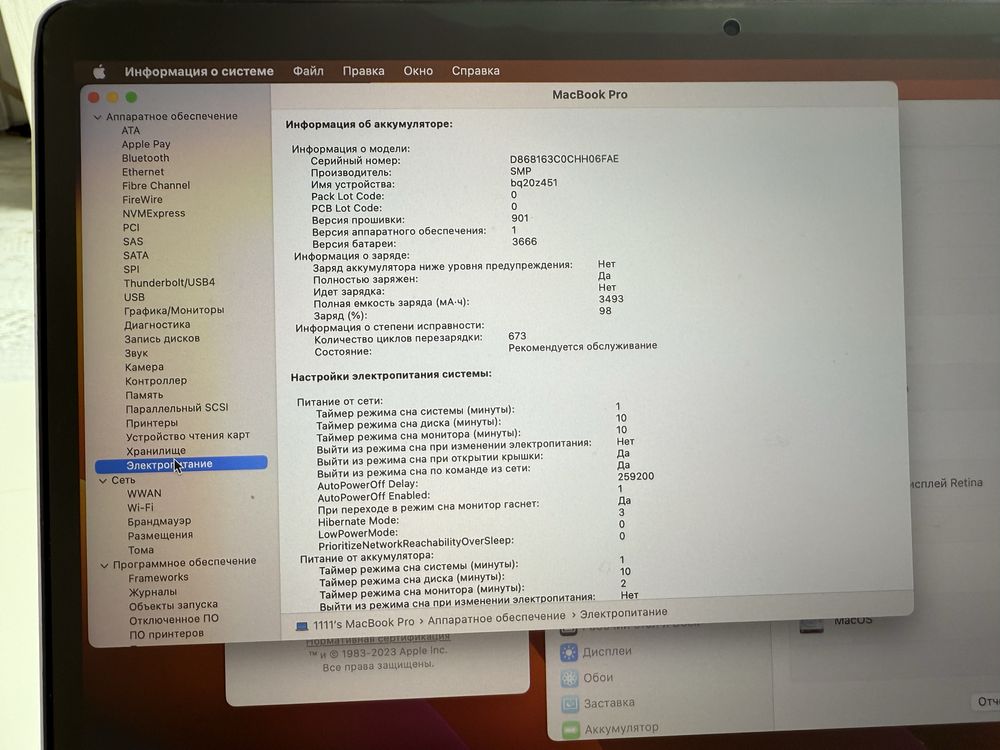Screen dimensions: 1000x750
Task: Open Дисплеи in background Settings window
Action: pyautogui.click(x=597, y=652)
